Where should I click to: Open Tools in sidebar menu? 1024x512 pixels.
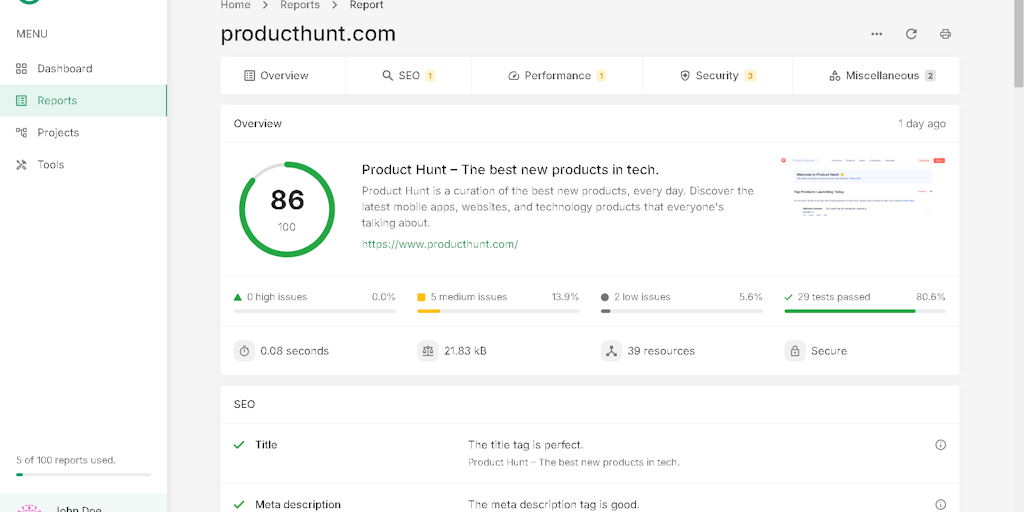click(50, 165)
